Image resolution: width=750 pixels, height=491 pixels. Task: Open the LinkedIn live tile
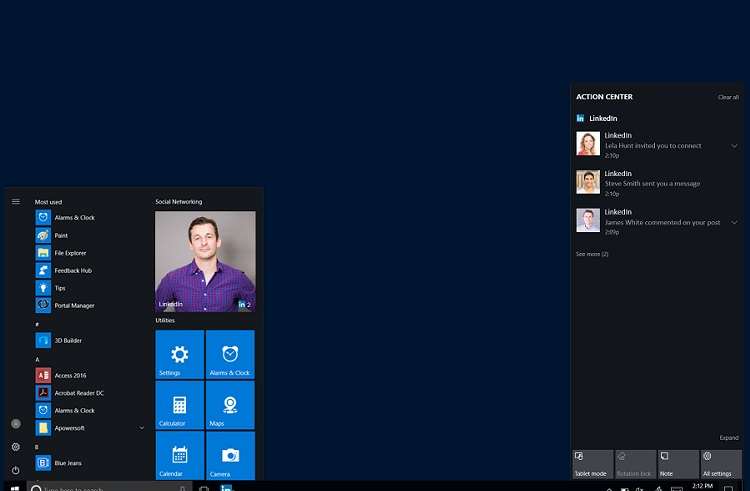[205, 262]
